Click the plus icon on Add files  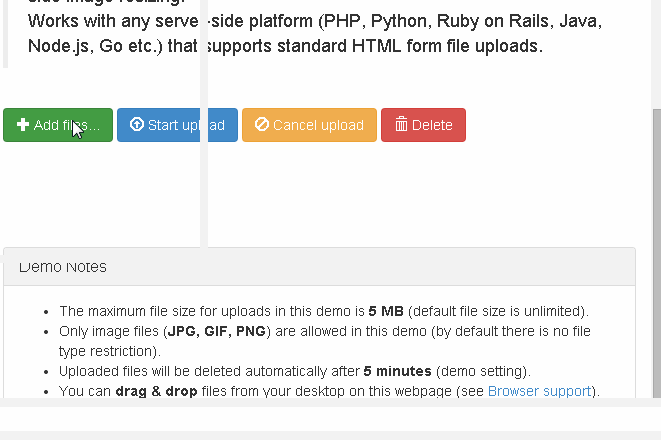[23, 124]
